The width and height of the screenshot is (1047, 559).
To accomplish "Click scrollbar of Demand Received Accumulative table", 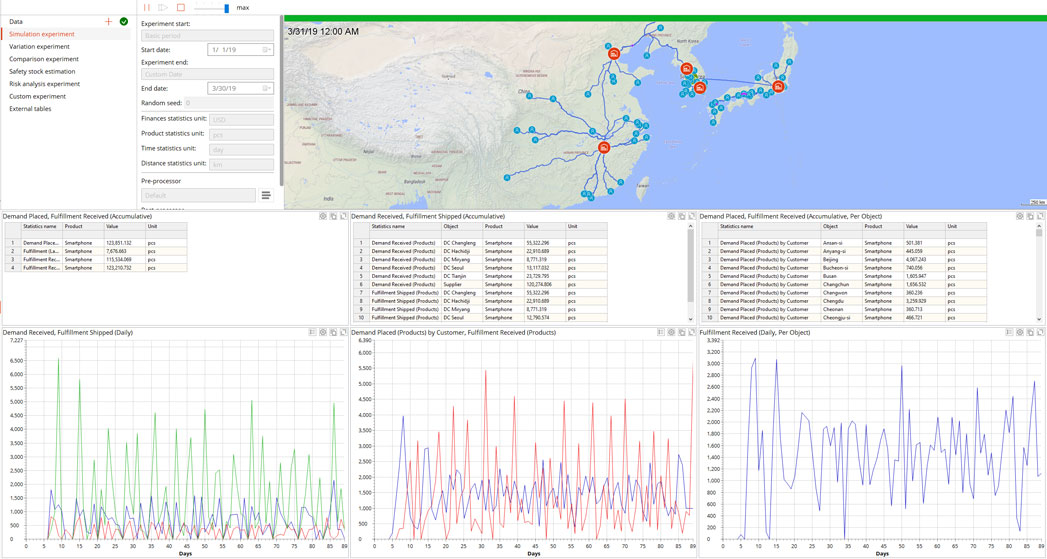I will click(x=691, y=266).
